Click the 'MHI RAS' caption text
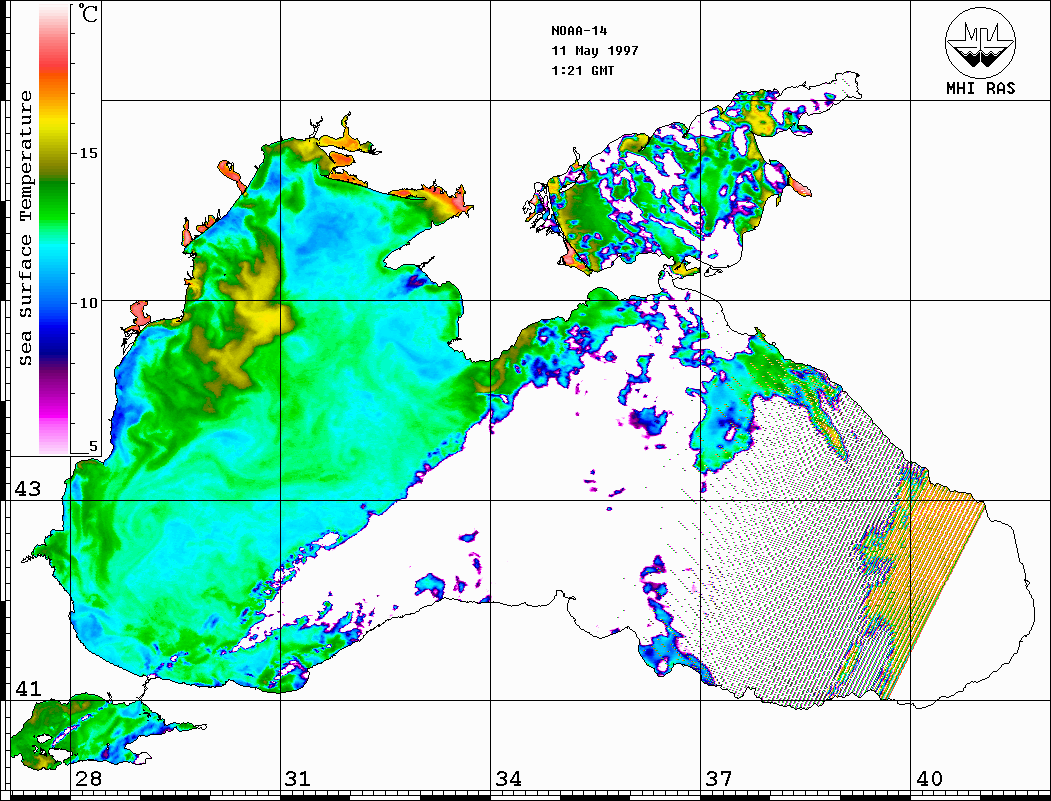Screen dimensions: 1051x801 981,88
